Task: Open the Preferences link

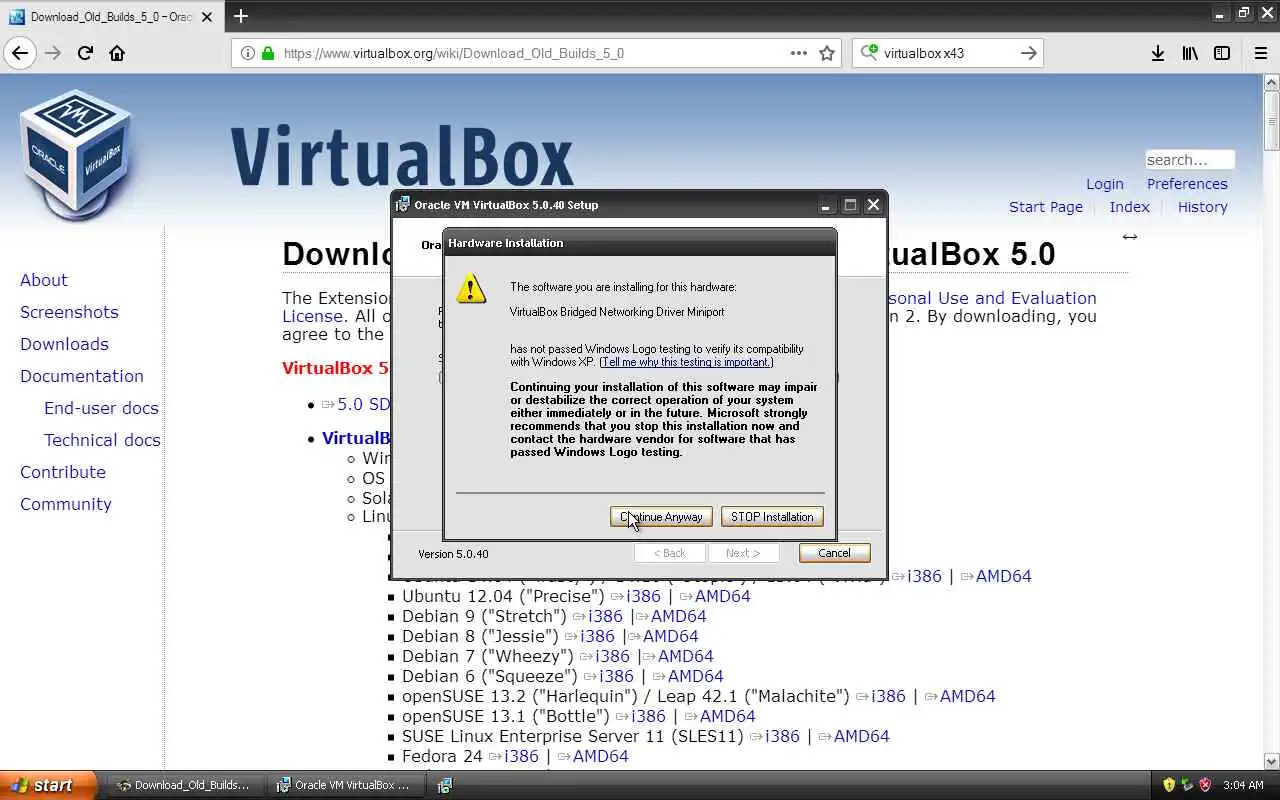Action: tap(1187, 184)
